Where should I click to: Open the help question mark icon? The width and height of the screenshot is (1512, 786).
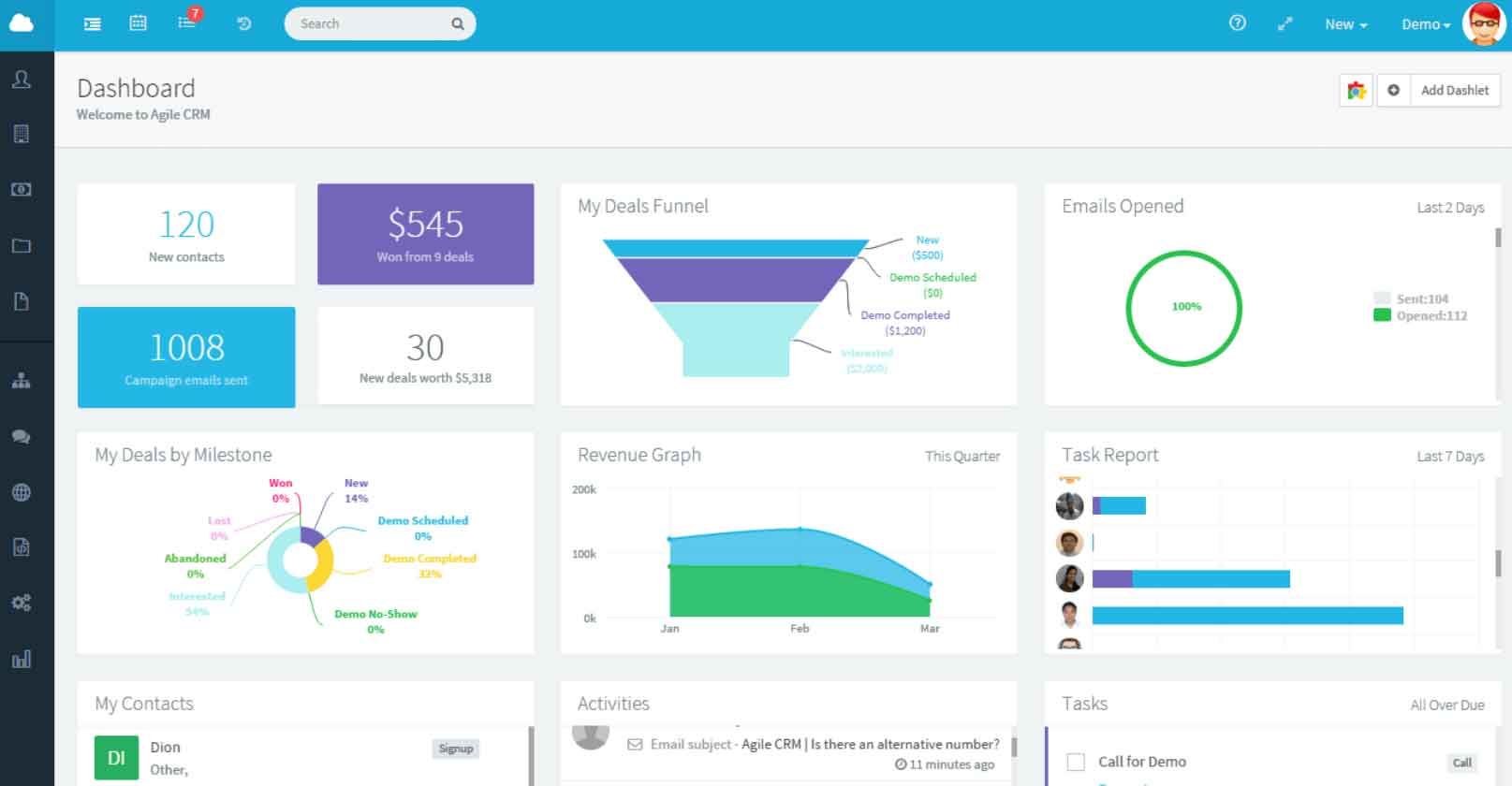[1237, 23]
